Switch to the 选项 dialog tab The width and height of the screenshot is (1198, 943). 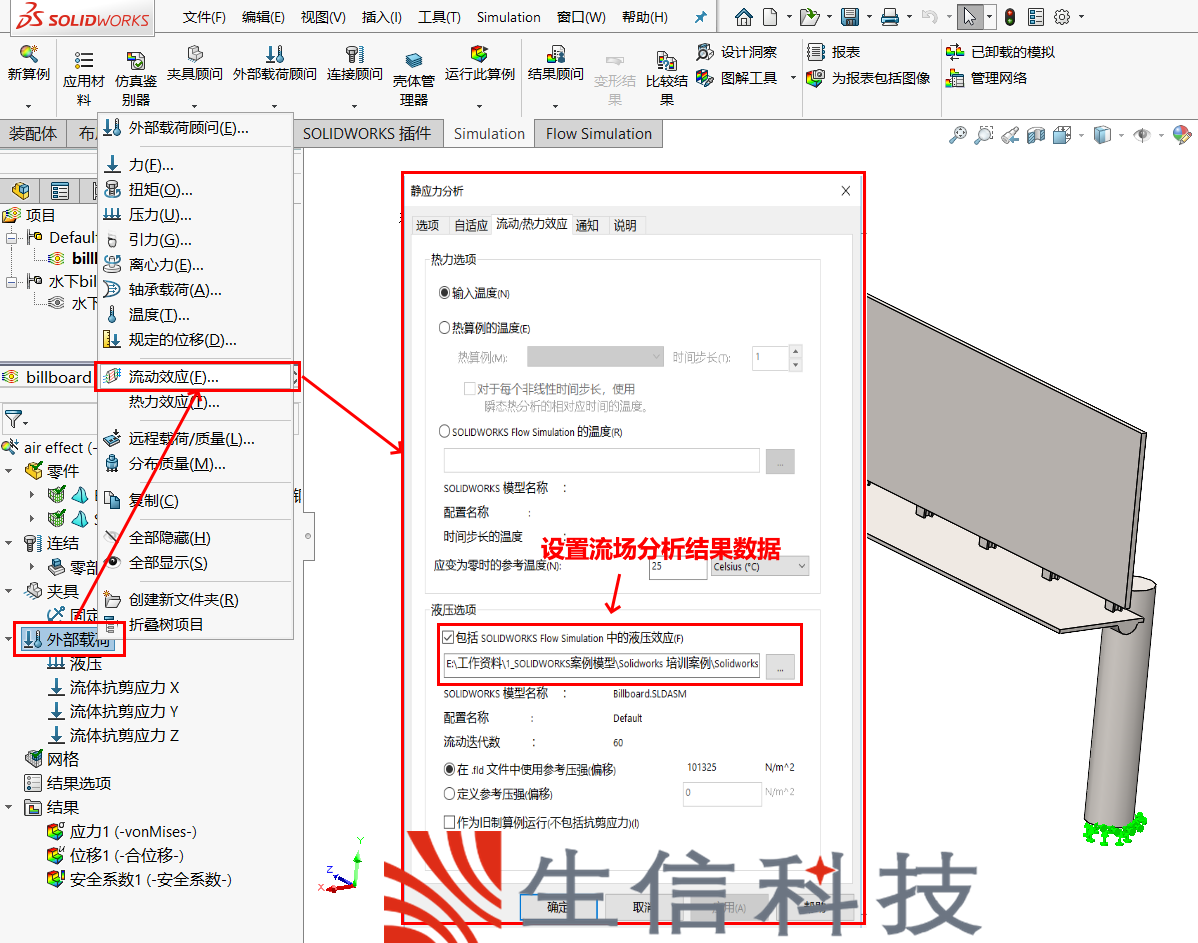point(428,225)
